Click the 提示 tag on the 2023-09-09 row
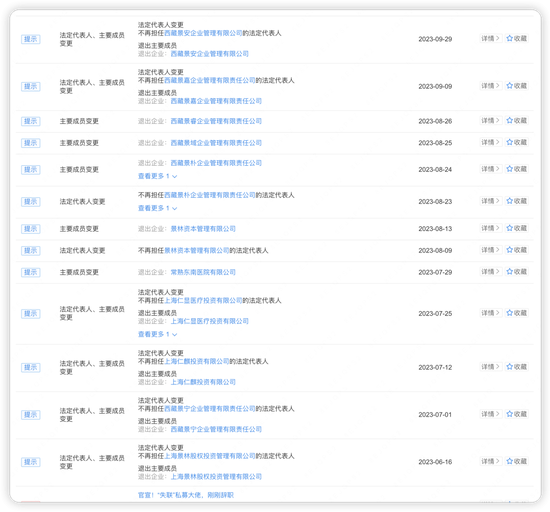This screenshot has width=550, height=512. pyautogui.click(x=31, y=86)
